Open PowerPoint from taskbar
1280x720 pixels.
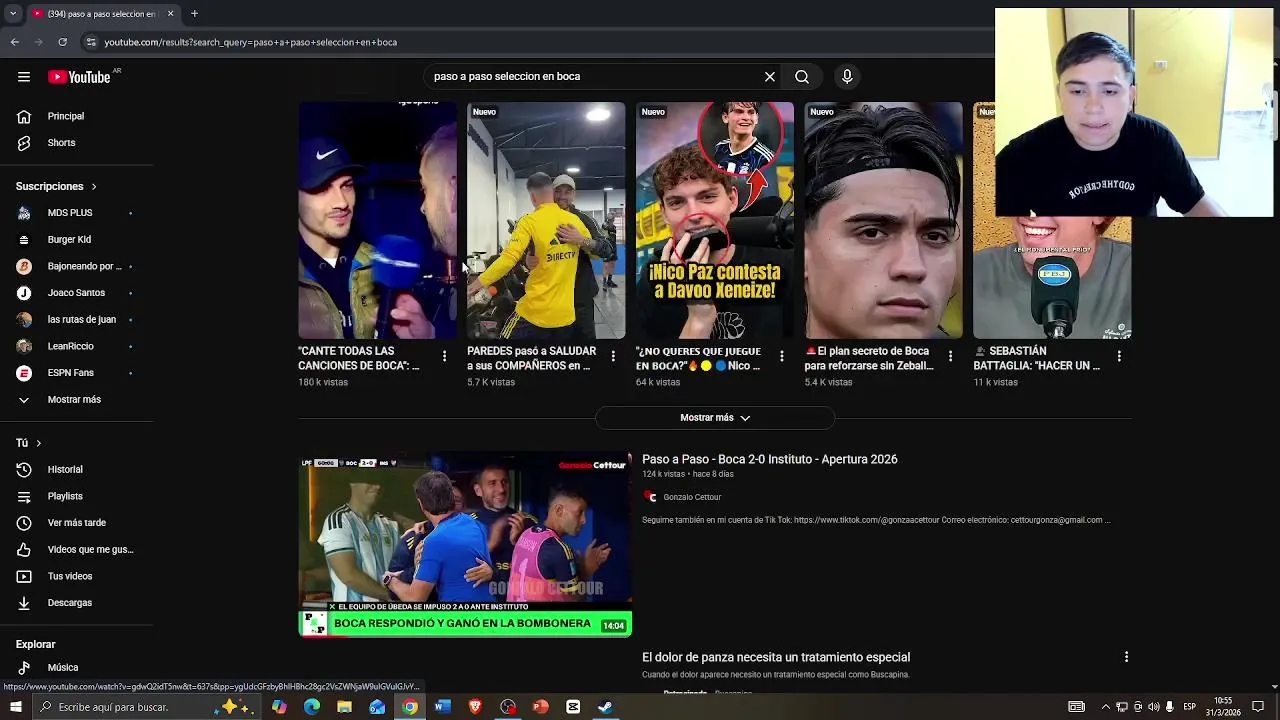point(540,707)
